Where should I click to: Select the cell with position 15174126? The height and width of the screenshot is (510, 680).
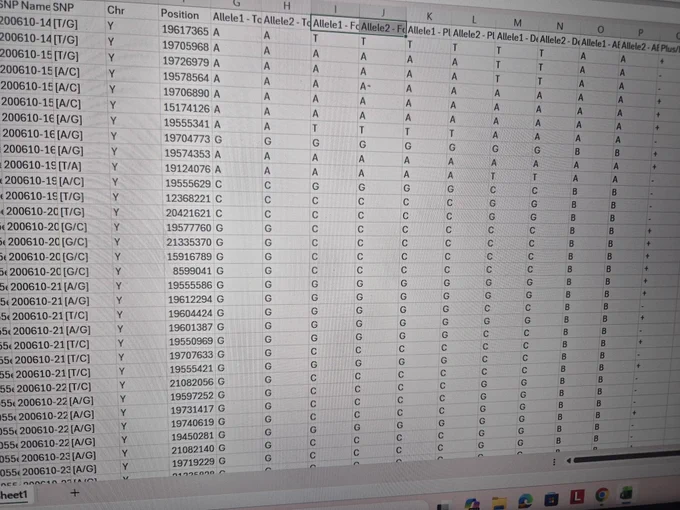pos(187,108)
